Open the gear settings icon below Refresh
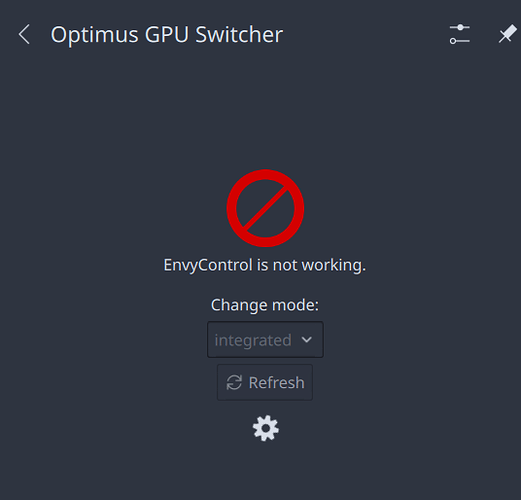 pyautogui.click(x=266, y=428)
